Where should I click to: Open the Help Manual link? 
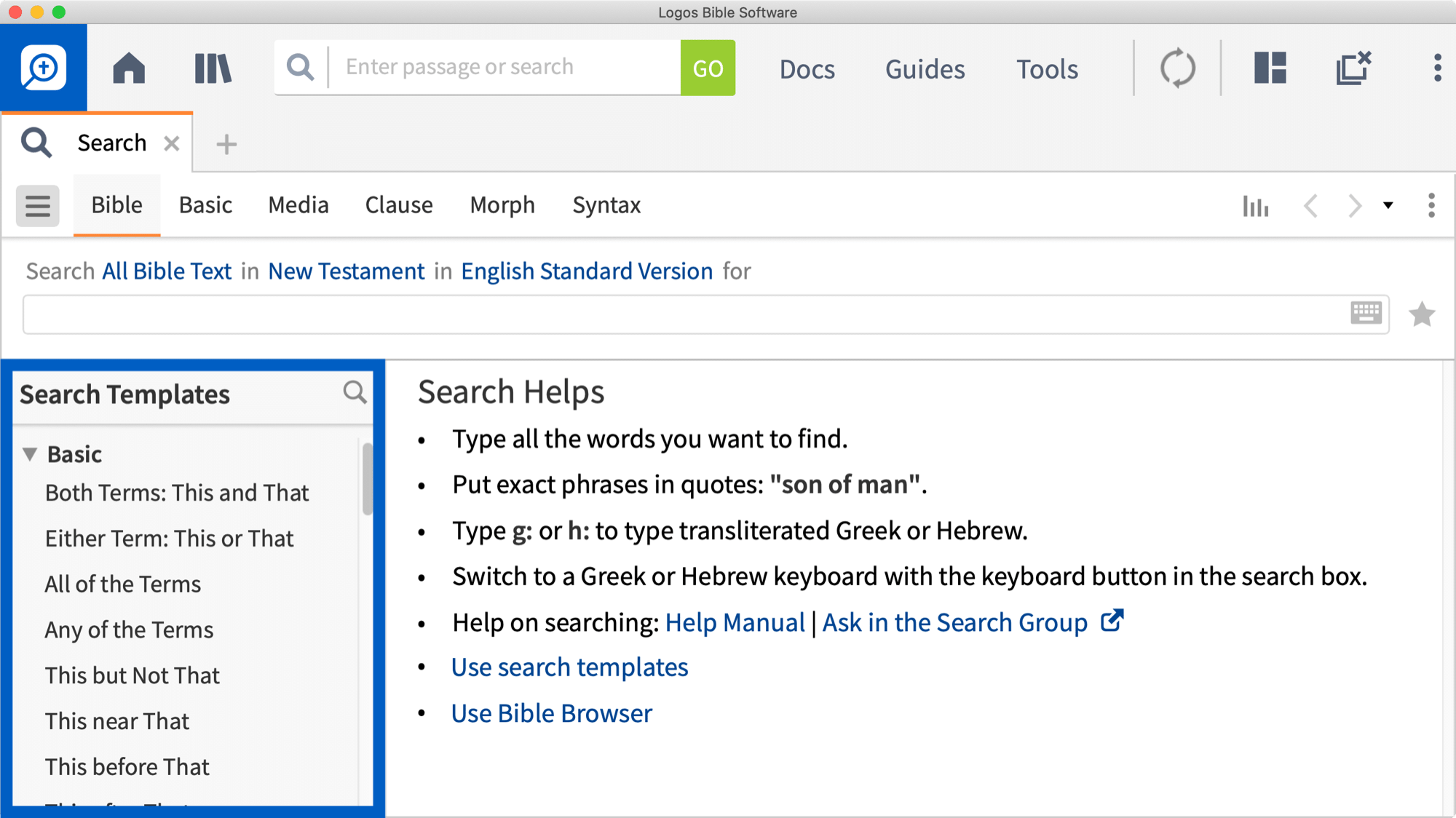pyautogui.click(x=735, y=622)
